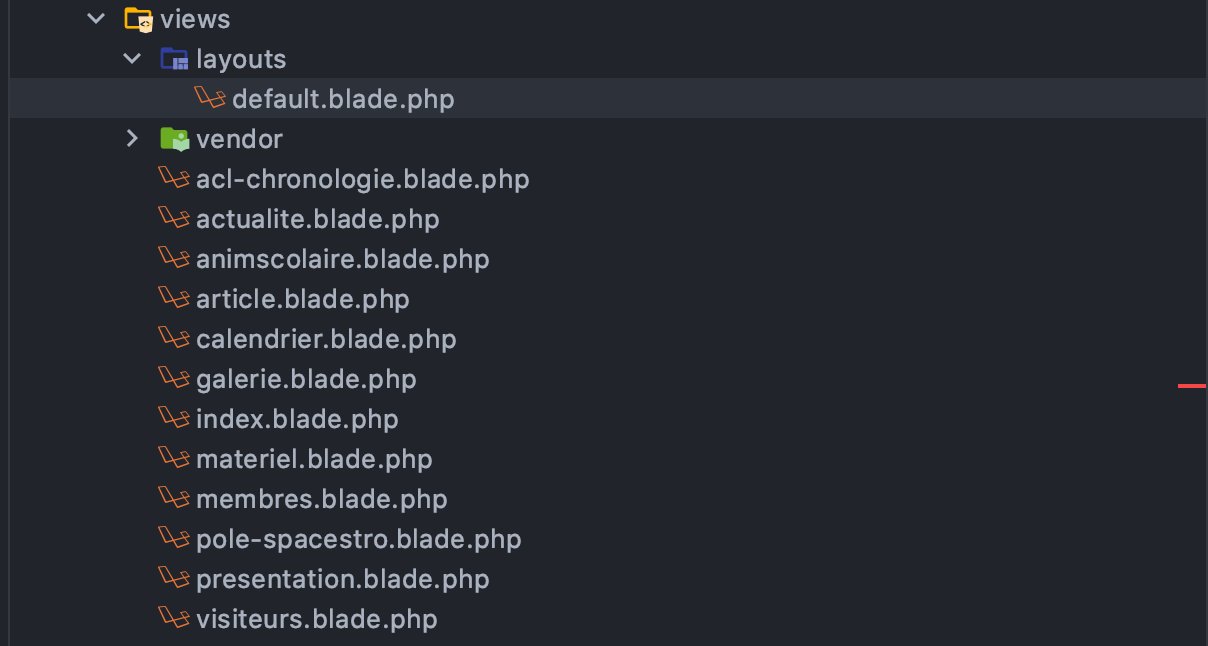Click the Laravel icon beside visiteurs.blade.php
Viewport: 1208px width, 646px height.
click(174, 619)
